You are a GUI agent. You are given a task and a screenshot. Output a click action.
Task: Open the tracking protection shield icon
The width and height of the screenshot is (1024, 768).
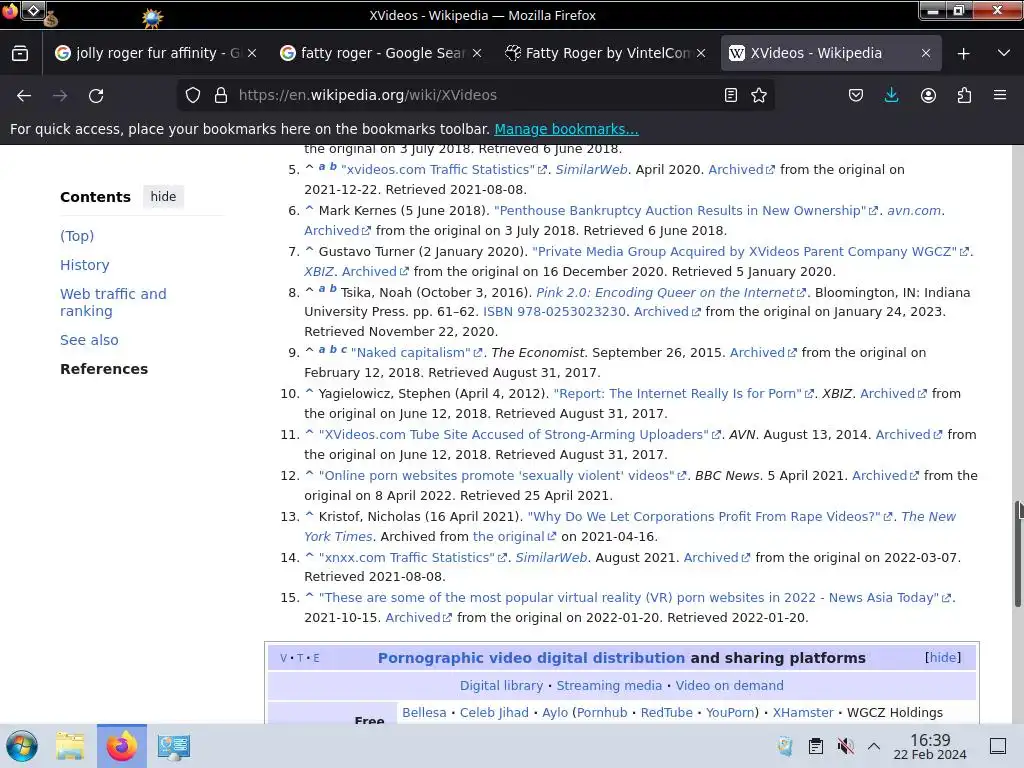193,95
